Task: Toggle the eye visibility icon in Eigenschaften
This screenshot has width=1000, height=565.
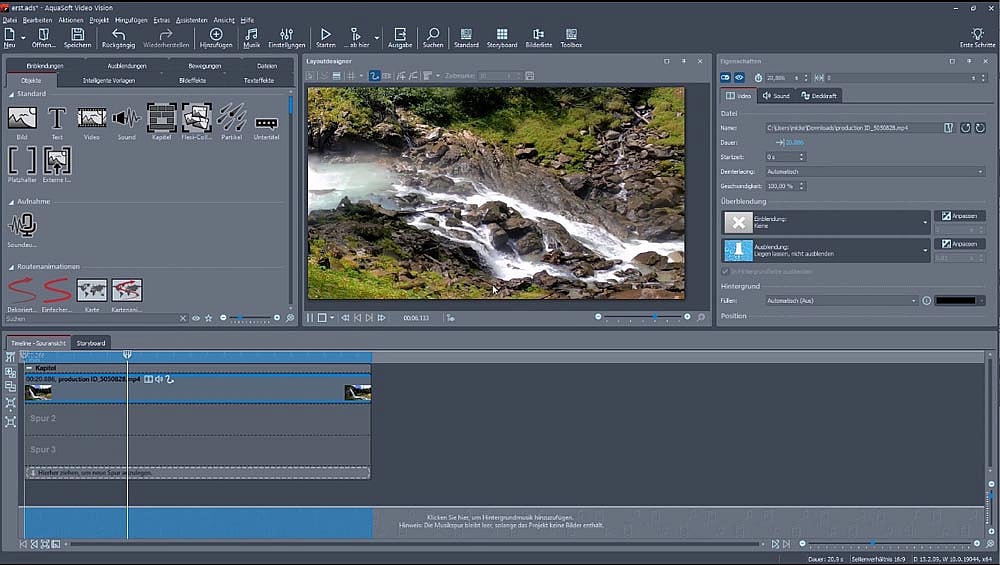Action: pos(740,77)
